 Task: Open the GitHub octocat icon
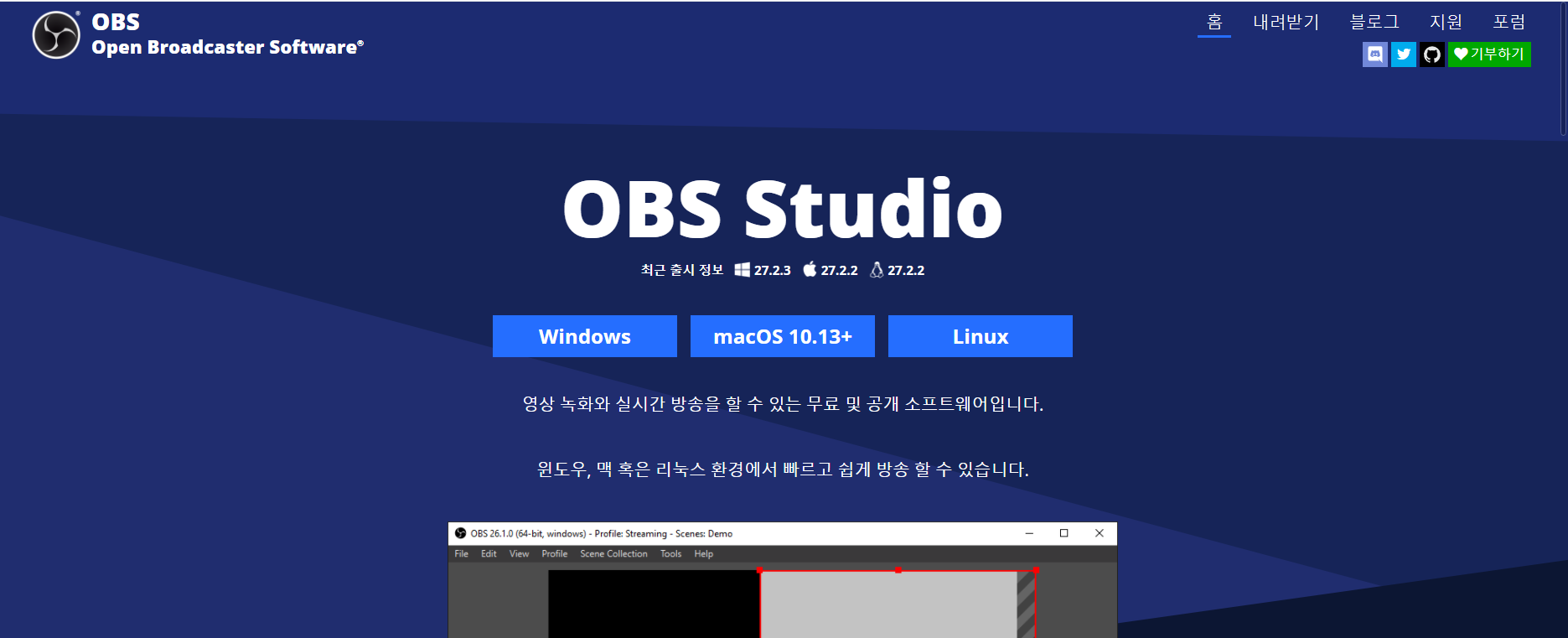tap(1432, 54)
